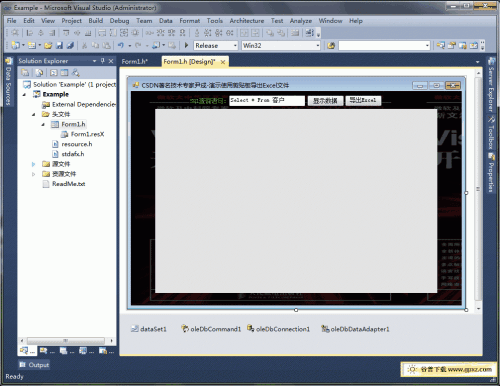Viewport: 500px width, 386px height.
Task: Click the Save icon in toolbar
Action: pos(59,45)
